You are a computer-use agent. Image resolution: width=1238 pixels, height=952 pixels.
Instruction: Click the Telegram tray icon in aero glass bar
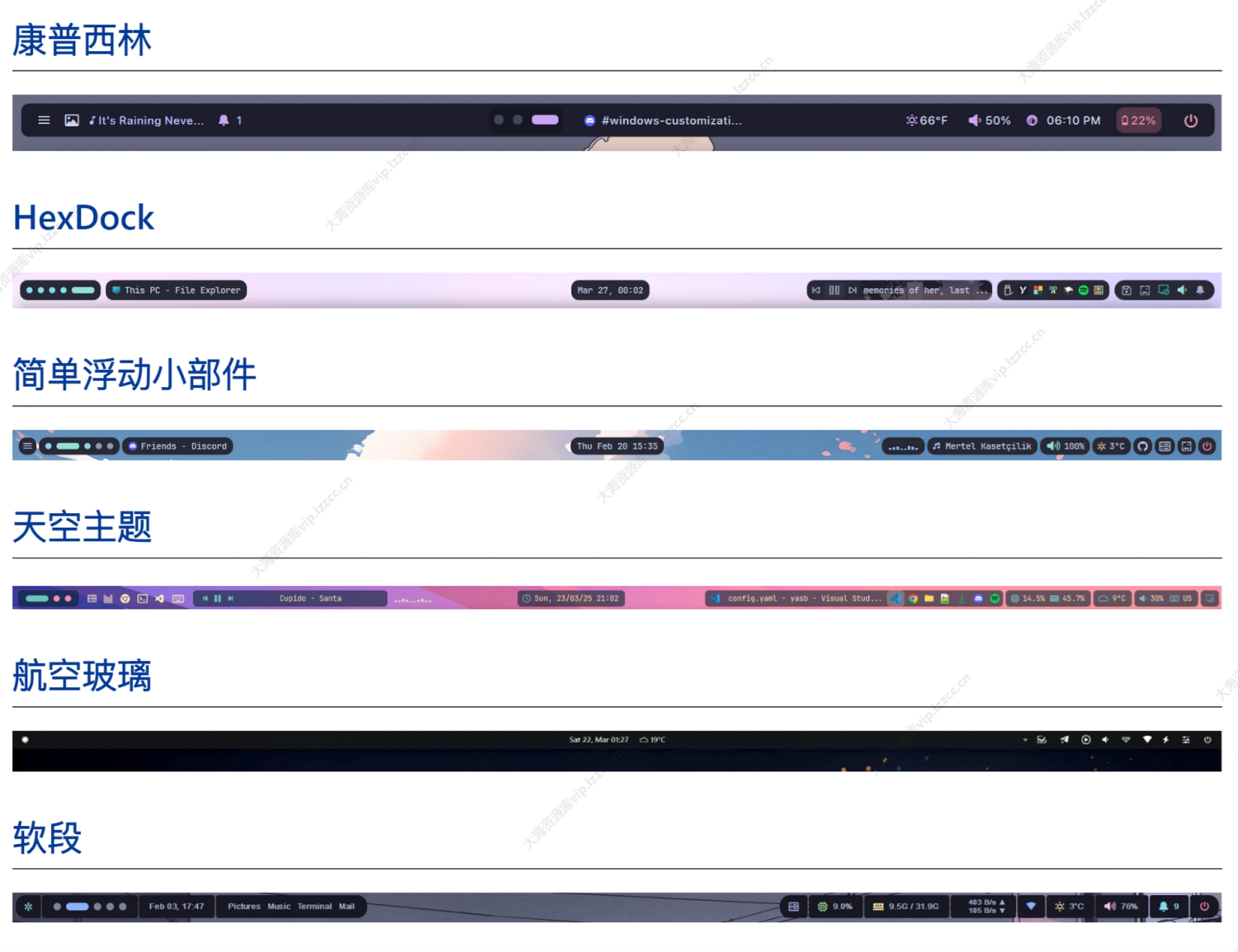point(1064,740)
